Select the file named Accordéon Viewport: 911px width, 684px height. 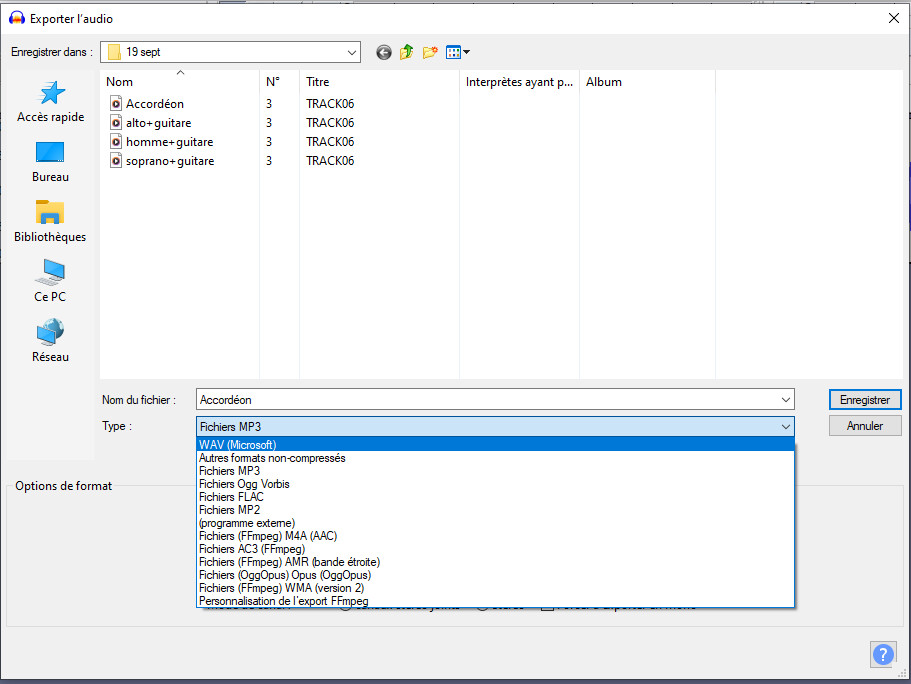click(155, 103)
